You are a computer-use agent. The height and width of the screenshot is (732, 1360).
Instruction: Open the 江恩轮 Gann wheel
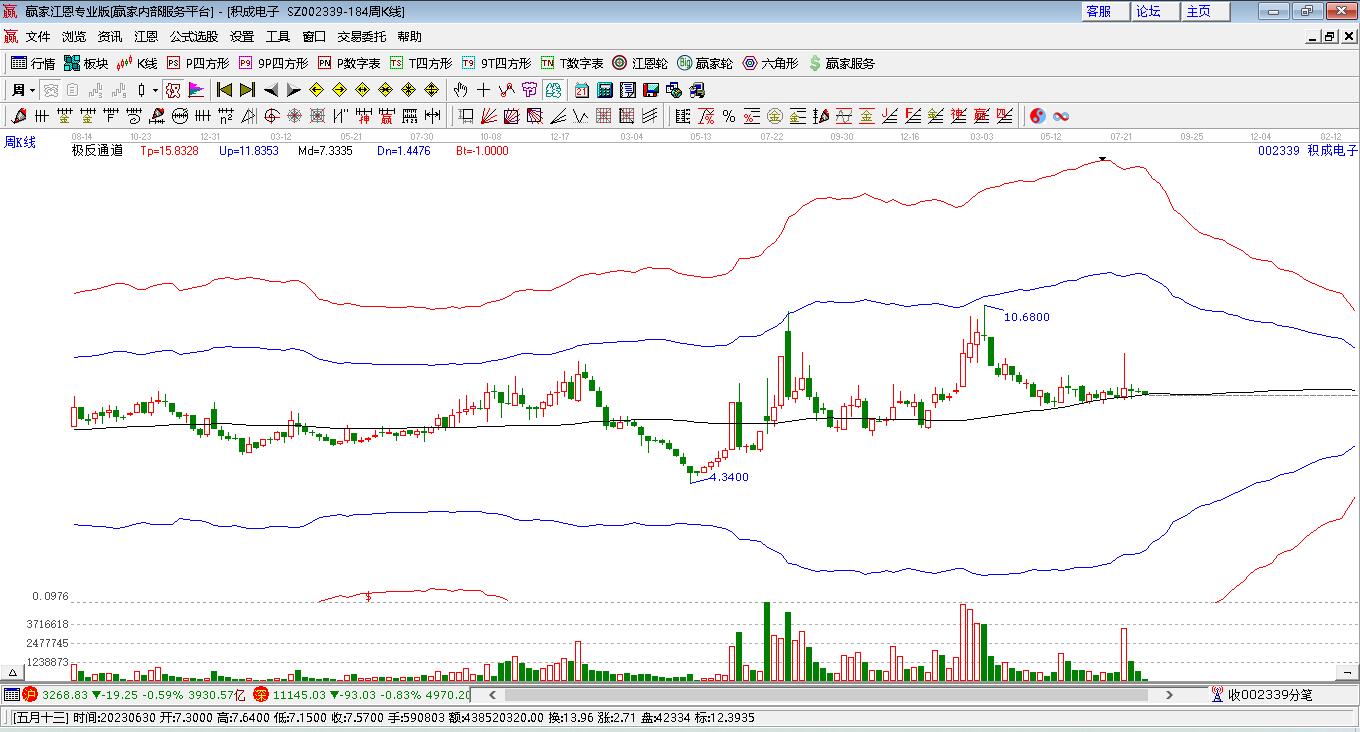point(640,63)
